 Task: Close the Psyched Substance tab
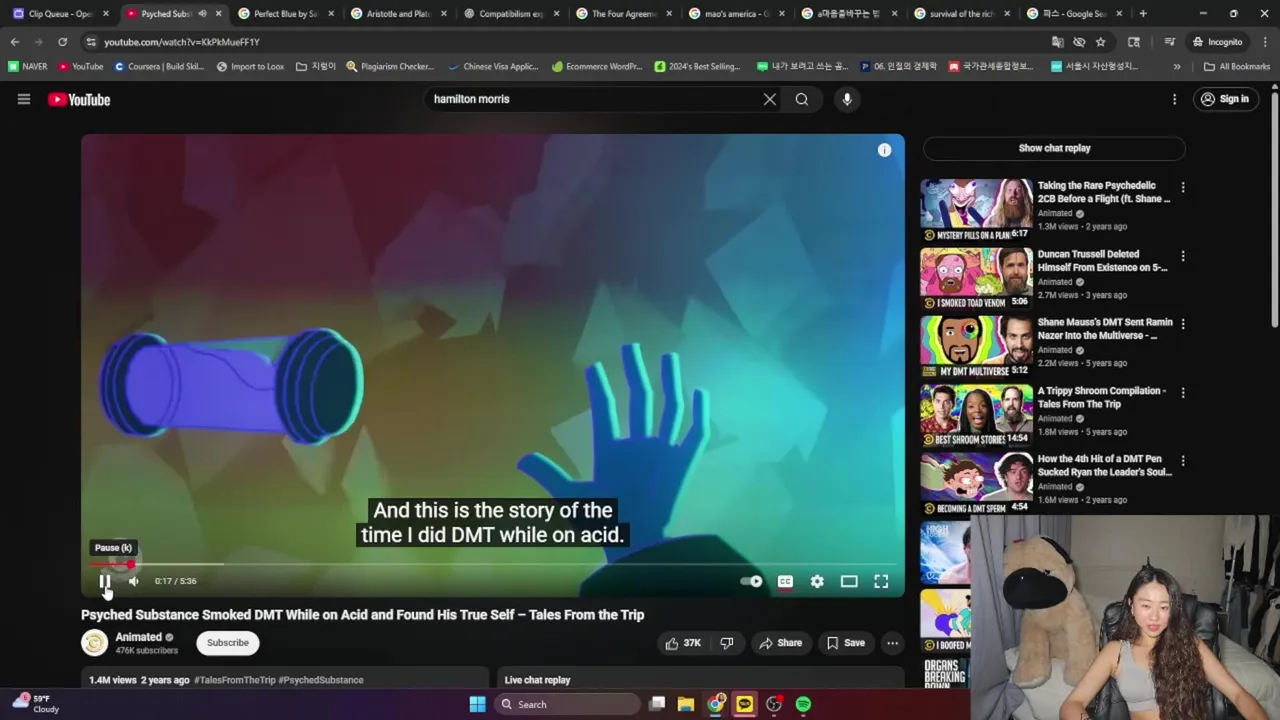(x=218, y=14)
